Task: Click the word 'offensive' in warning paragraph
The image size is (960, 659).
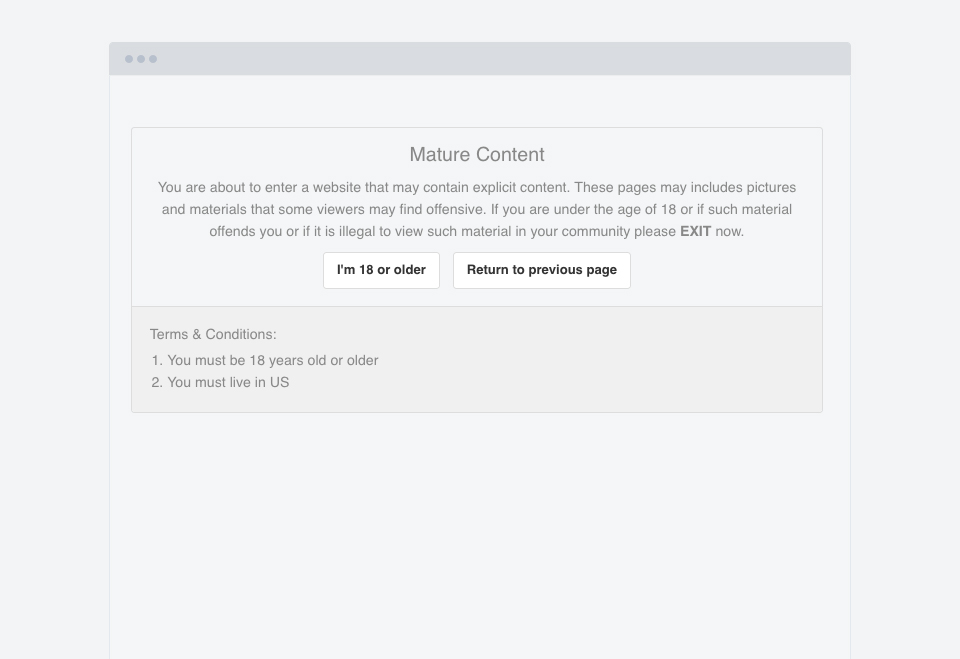Action: [452, 209]
